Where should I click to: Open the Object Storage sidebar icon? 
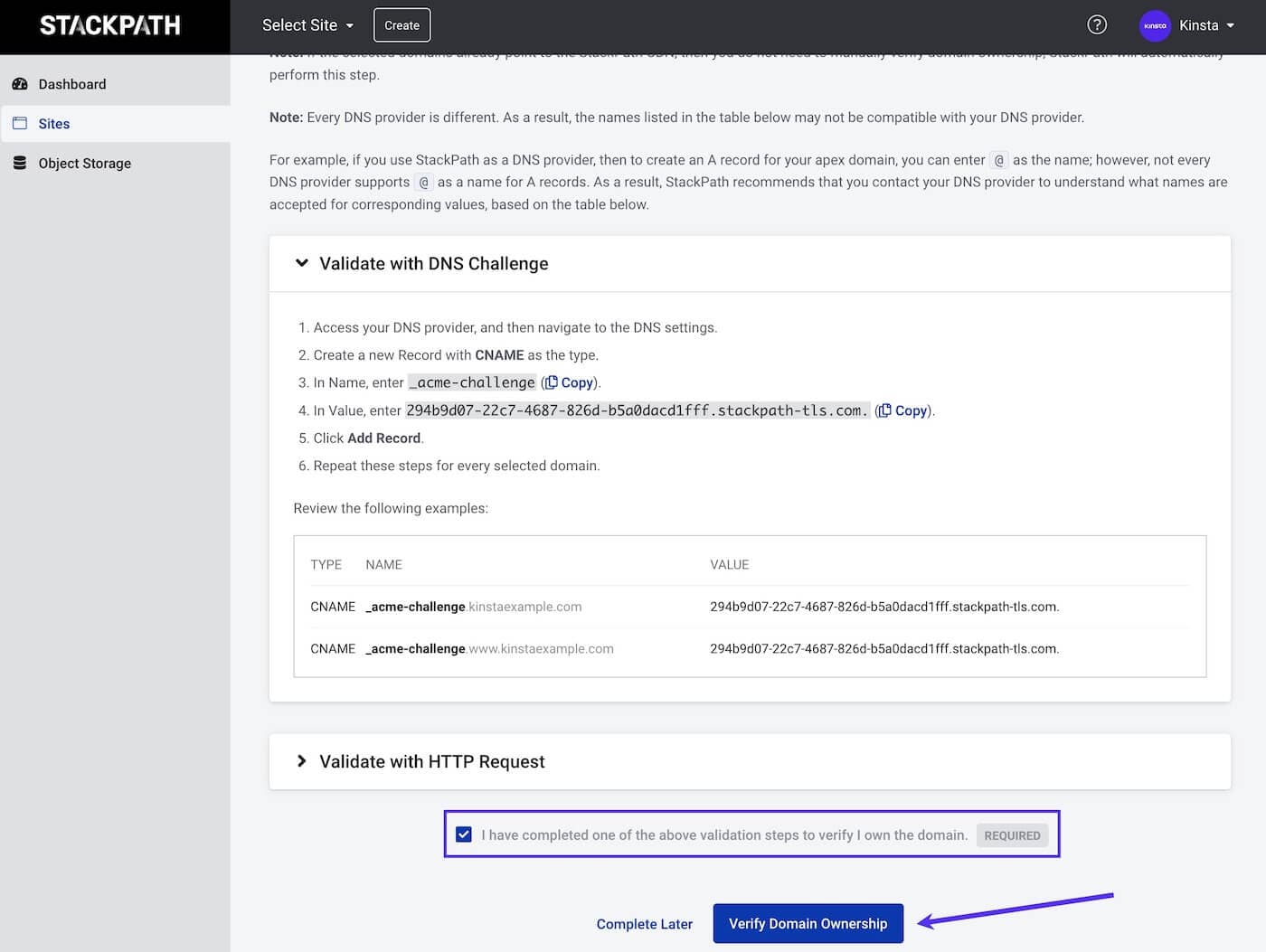pos(19,163)
